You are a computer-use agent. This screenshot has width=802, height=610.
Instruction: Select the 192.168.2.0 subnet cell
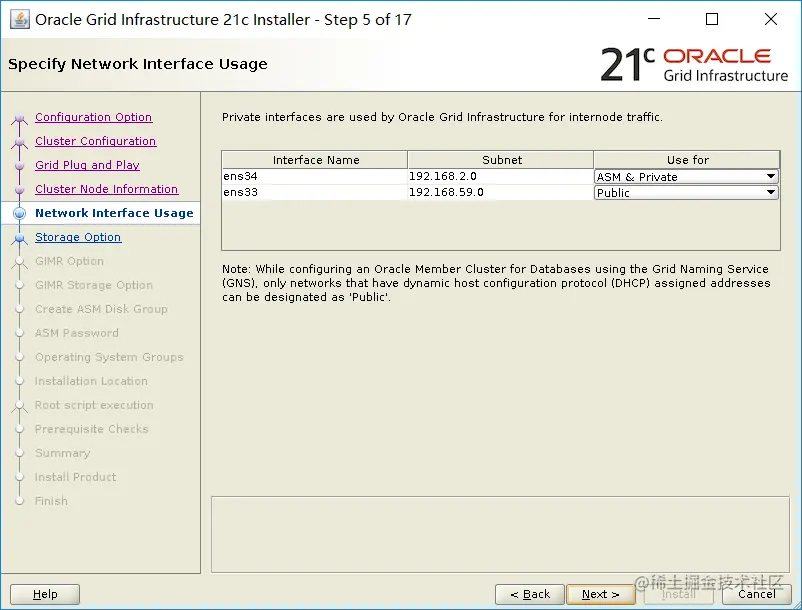500,176
